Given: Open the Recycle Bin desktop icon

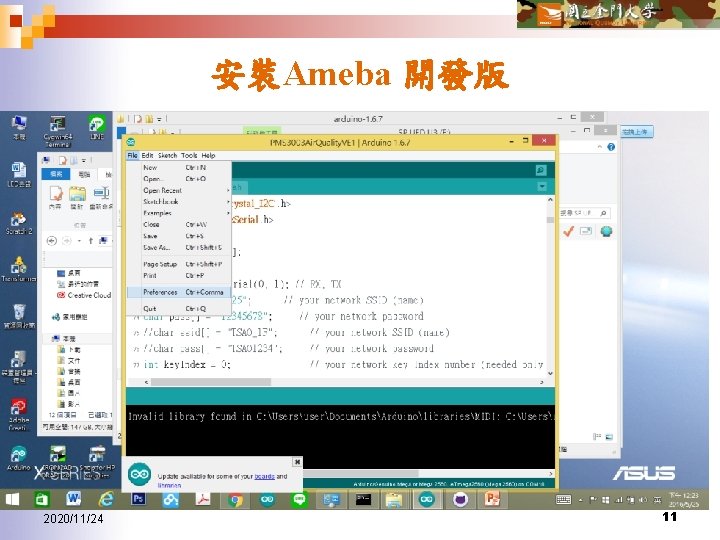Looking at the screenshot, I should pyautogui.click(x=19, y=316).
